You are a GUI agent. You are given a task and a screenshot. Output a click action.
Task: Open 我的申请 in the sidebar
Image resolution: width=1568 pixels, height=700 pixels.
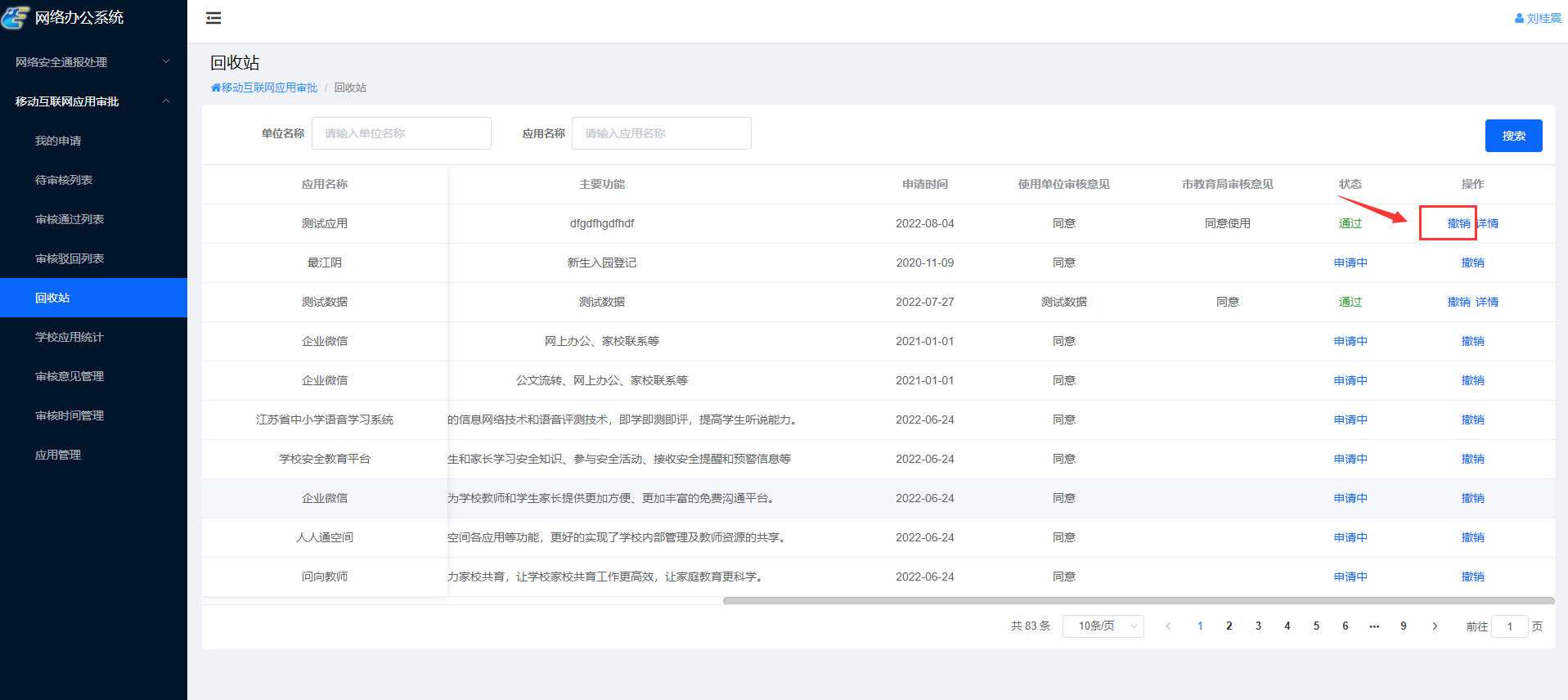pyautogui.click(x=58, y=141)
